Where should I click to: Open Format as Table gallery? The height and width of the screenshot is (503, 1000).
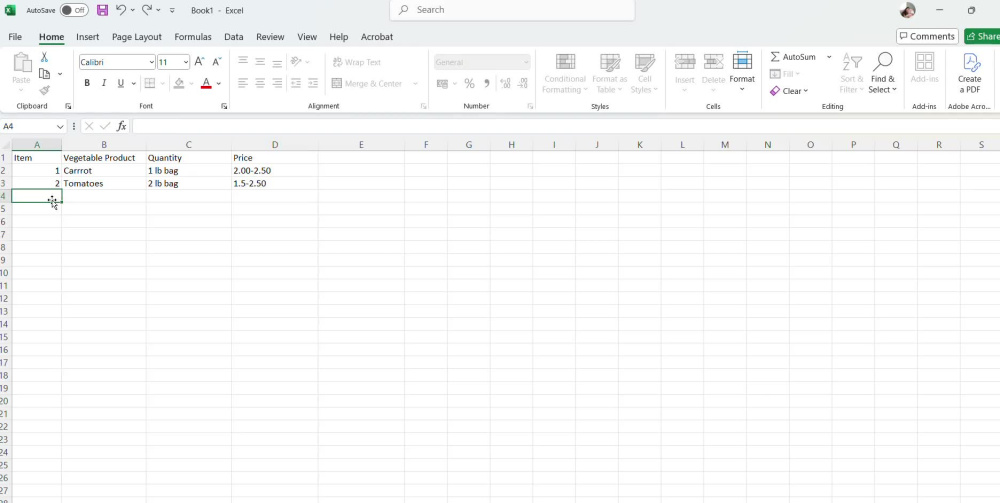(x=610, y=73)
